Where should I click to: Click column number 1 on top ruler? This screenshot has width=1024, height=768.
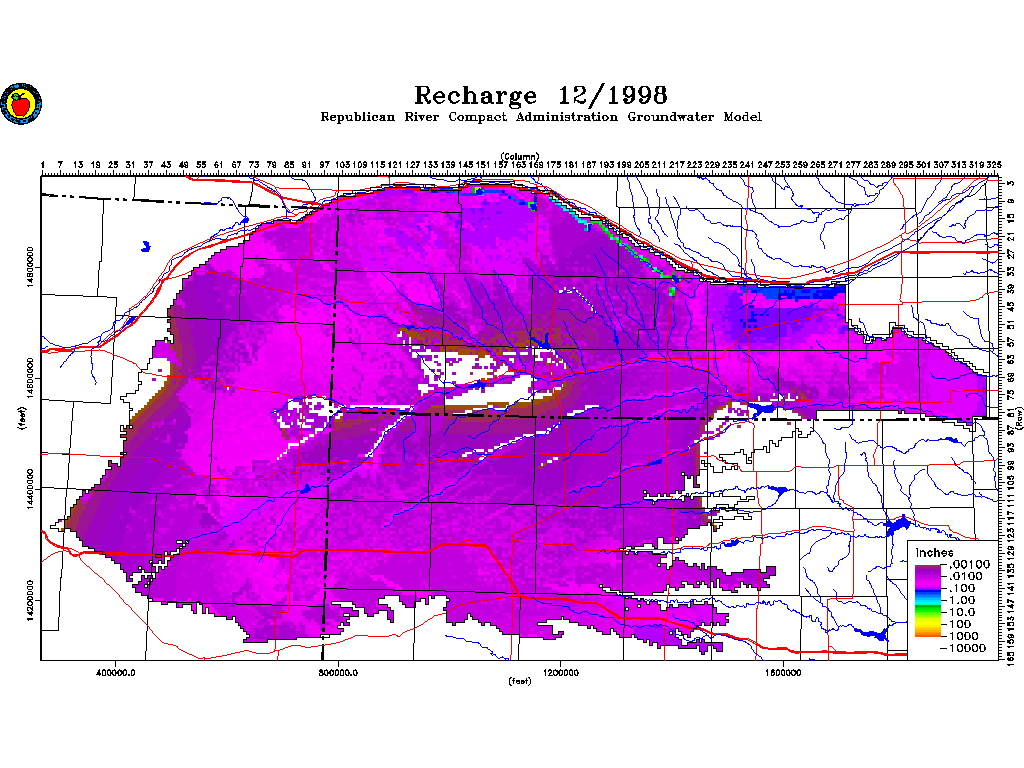[44, 165]
